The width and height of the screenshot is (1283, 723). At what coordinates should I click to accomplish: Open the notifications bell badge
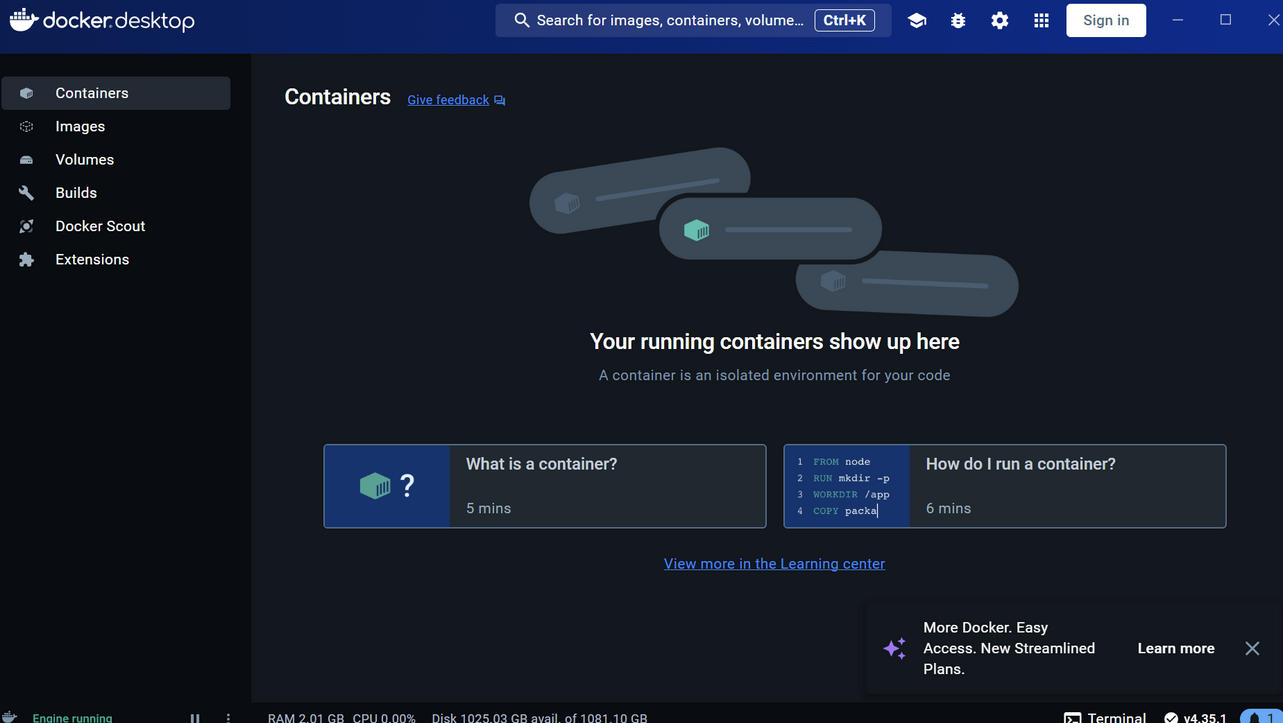pos(1260,717)
